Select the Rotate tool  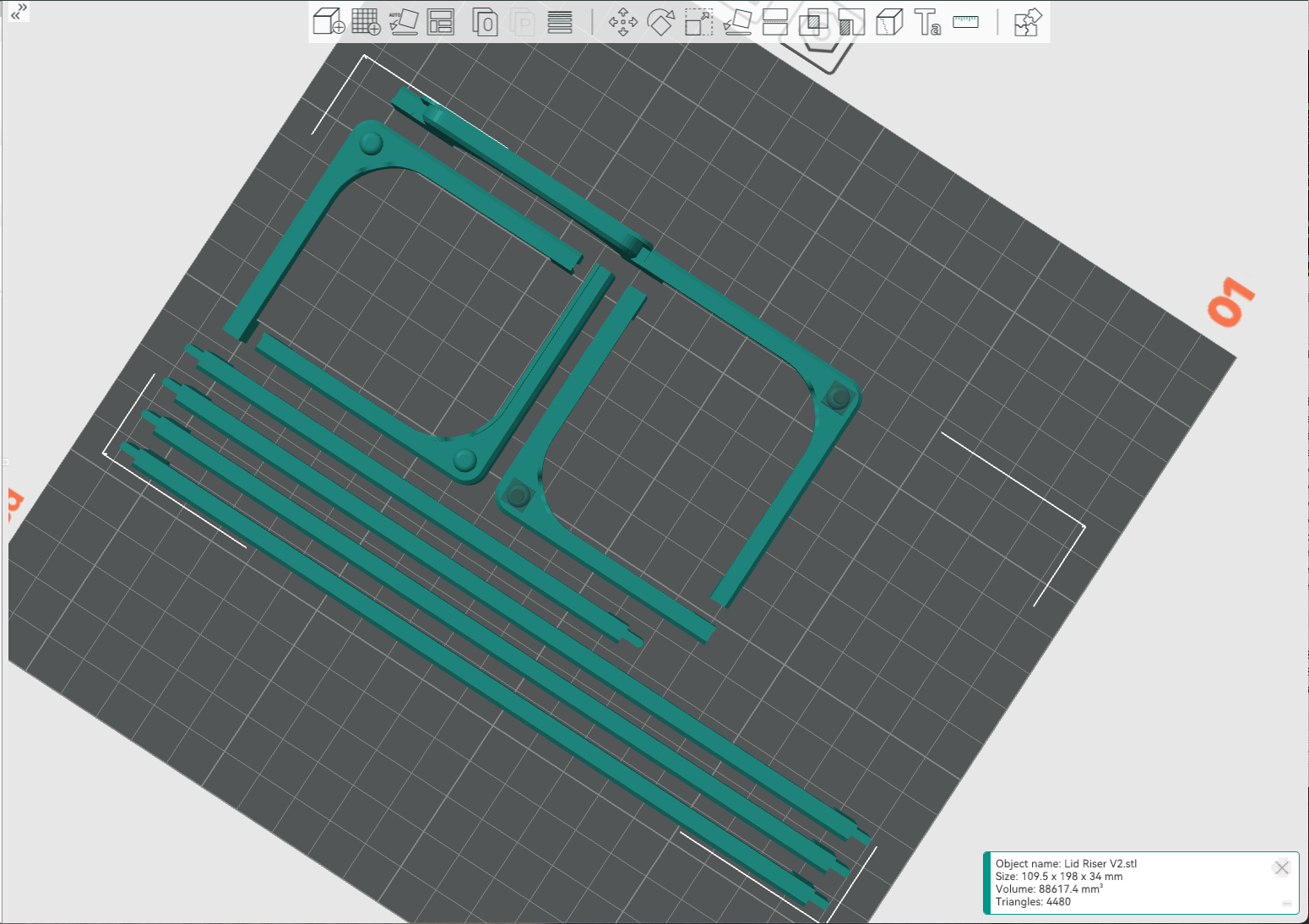(662, 23)
